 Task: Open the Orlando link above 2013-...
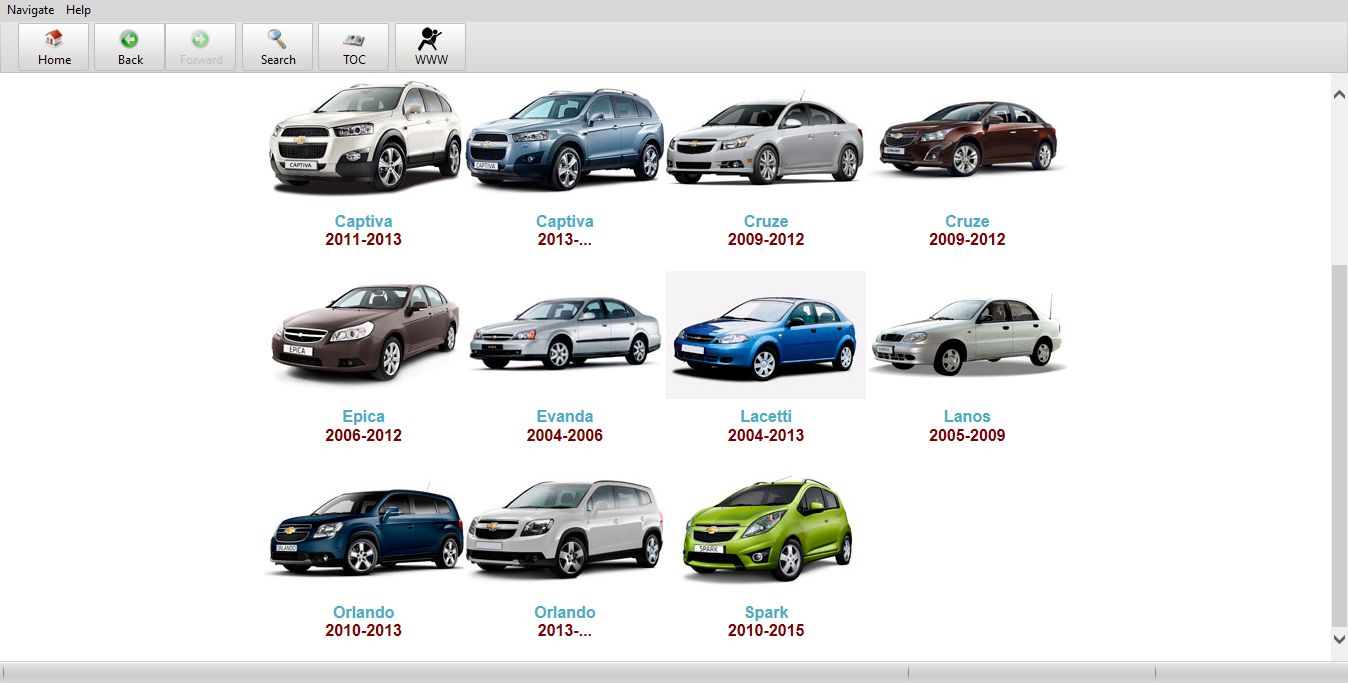pos(565,612)
